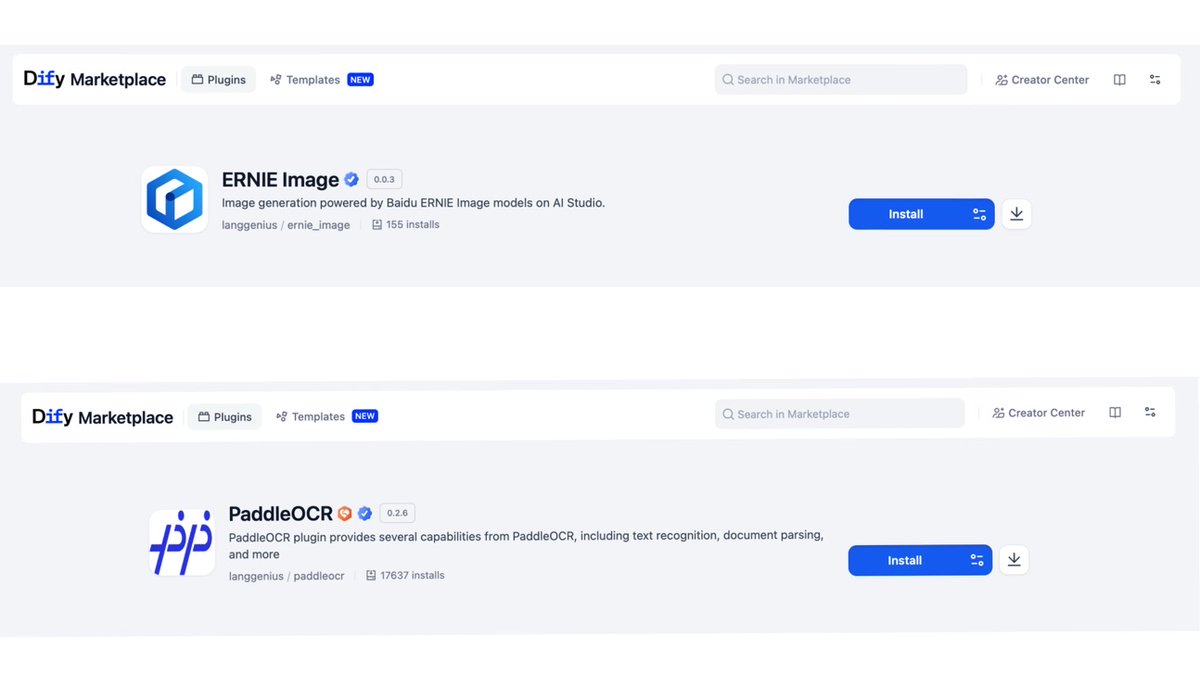Screen dimensions: 1200x675
Task: Switch to Templates tab in top header
Action: (305, 80)
